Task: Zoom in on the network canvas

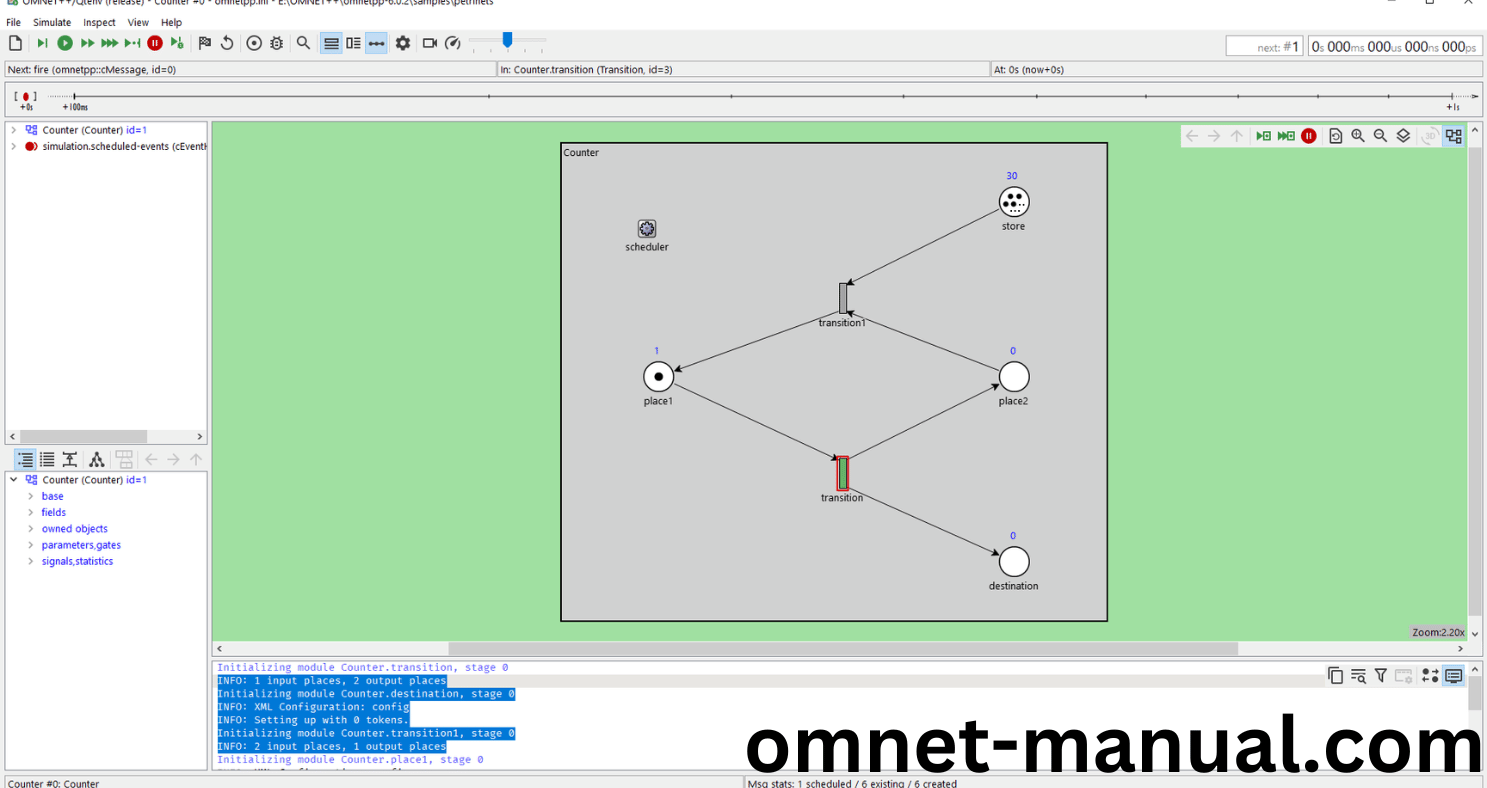Action: pyautogui.click(x=1358, y=136)
